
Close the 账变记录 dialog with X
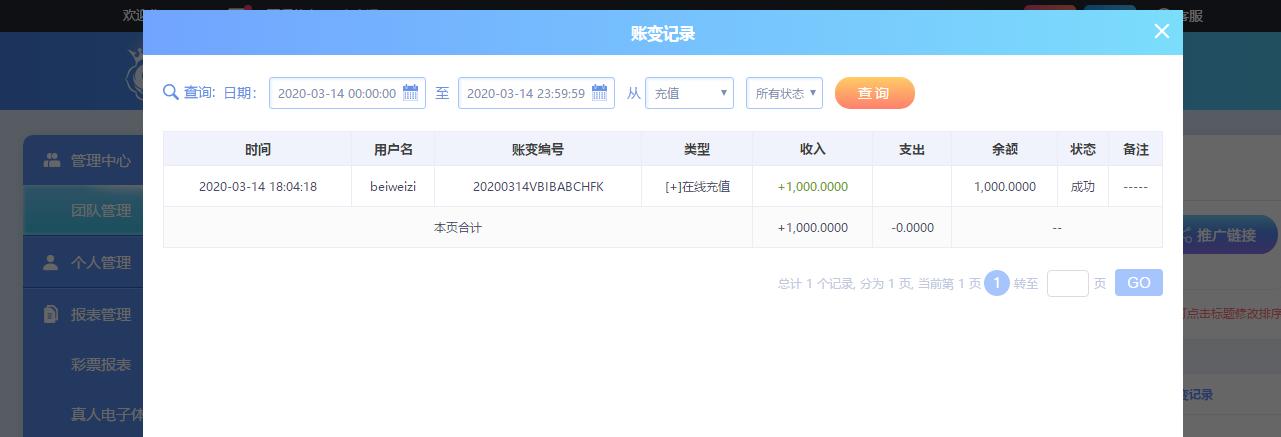1161,32
